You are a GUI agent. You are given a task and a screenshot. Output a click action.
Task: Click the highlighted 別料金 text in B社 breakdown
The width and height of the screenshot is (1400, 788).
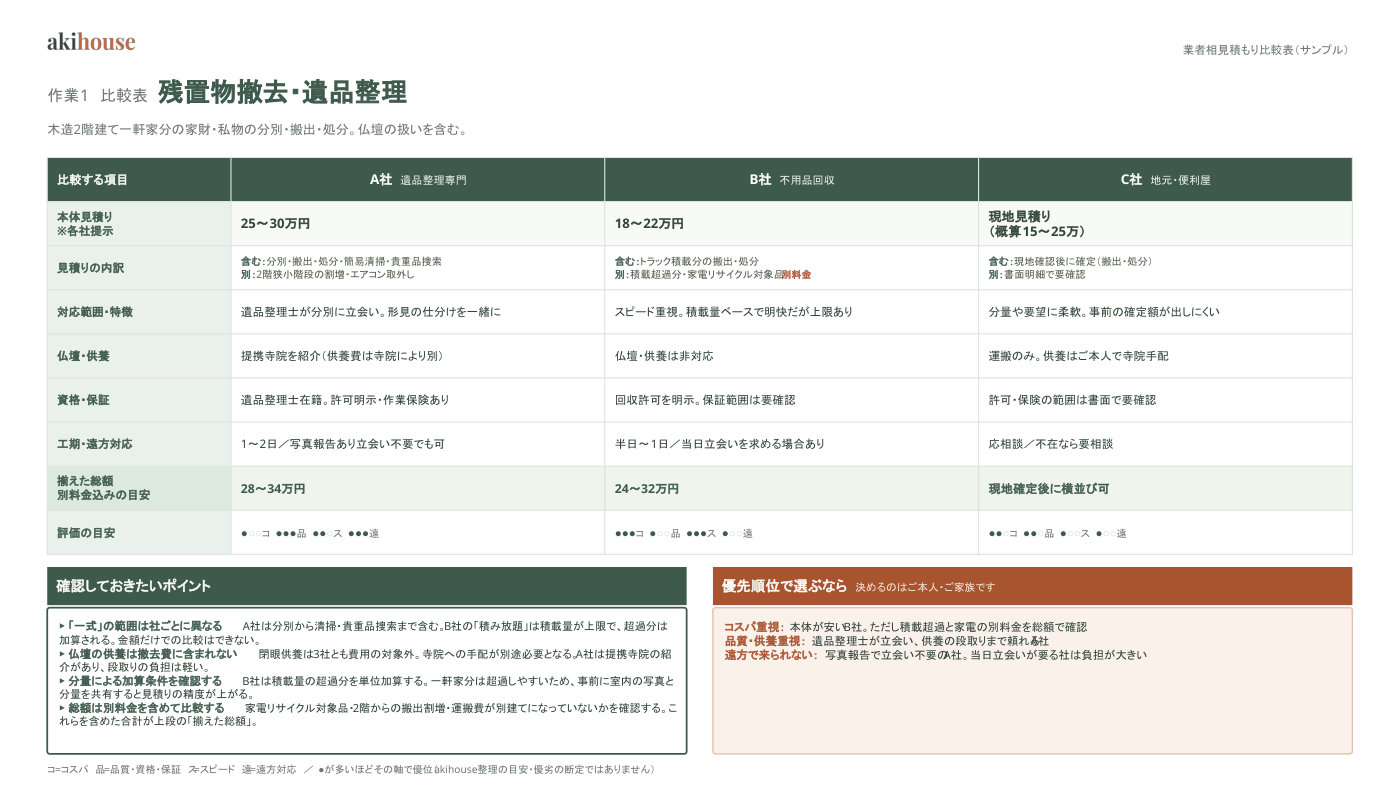[x=796, y=275]
